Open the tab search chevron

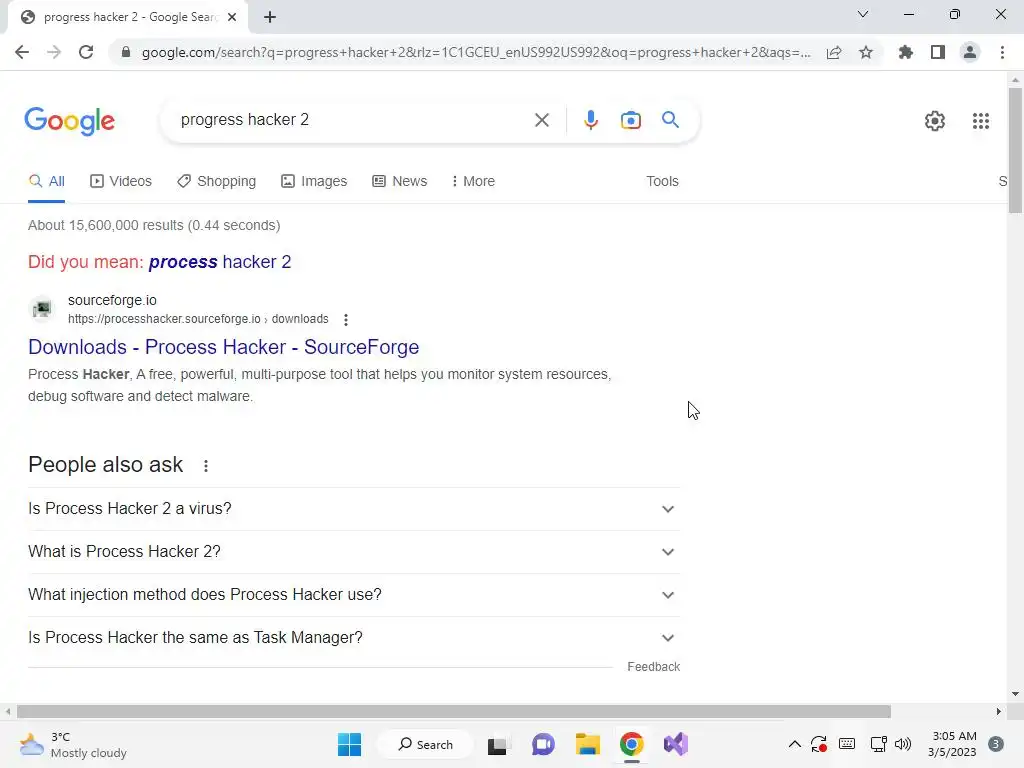coord(863,14)
